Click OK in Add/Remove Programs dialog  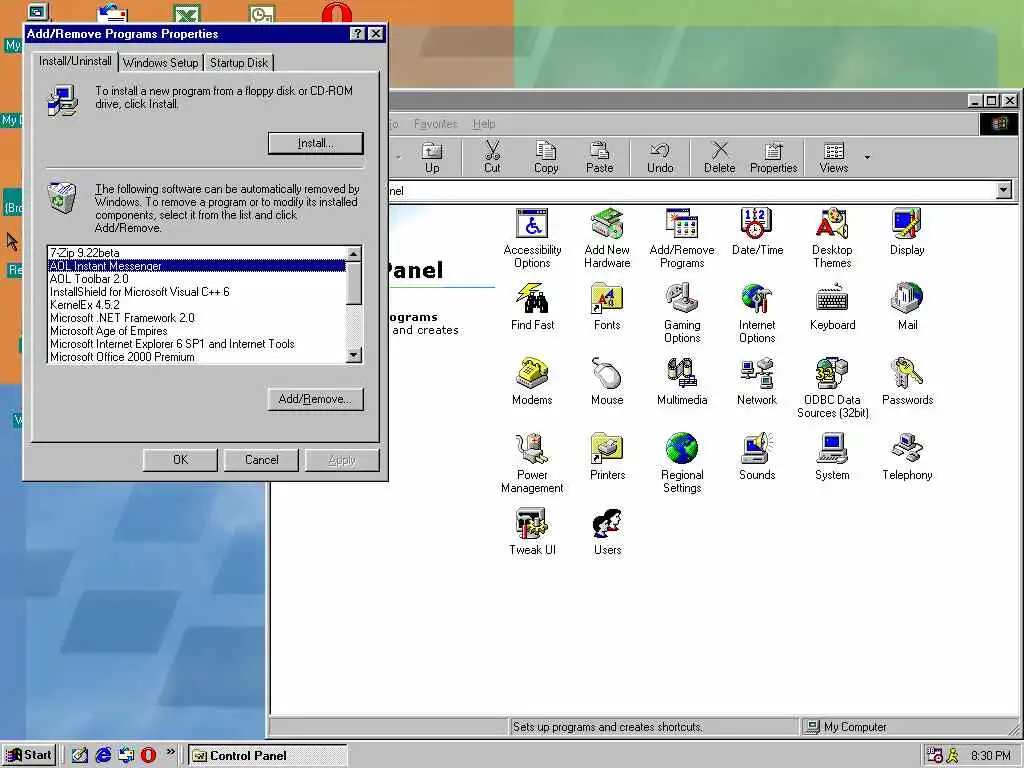(180, 460)
